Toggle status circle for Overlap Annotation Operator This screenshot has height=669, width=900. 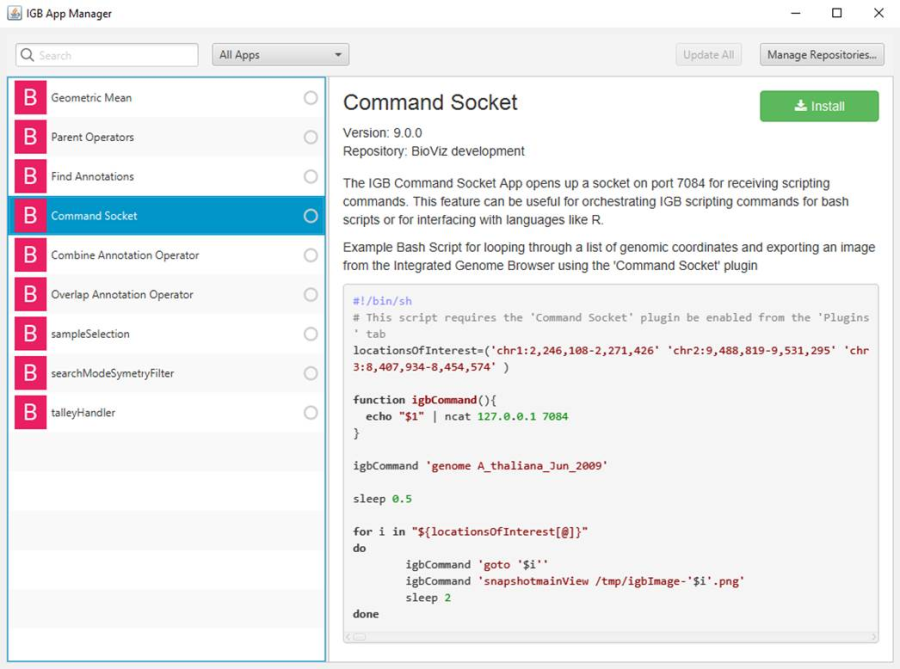click(x=311, y=294)
